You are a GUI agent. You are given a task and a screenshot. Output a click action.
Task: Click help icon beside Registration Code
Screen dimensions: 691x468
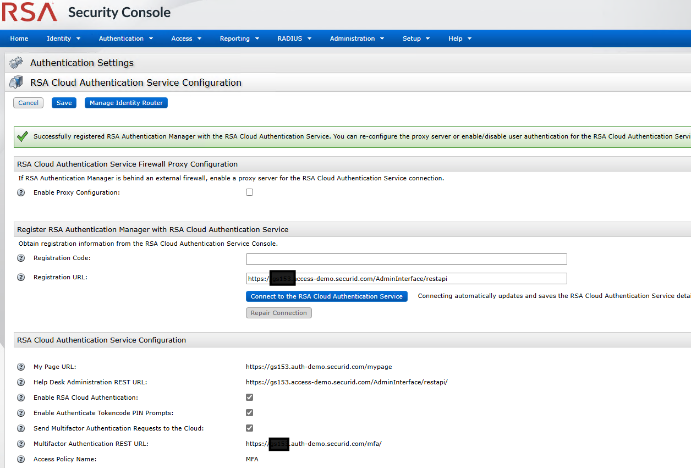click(21, 259)
